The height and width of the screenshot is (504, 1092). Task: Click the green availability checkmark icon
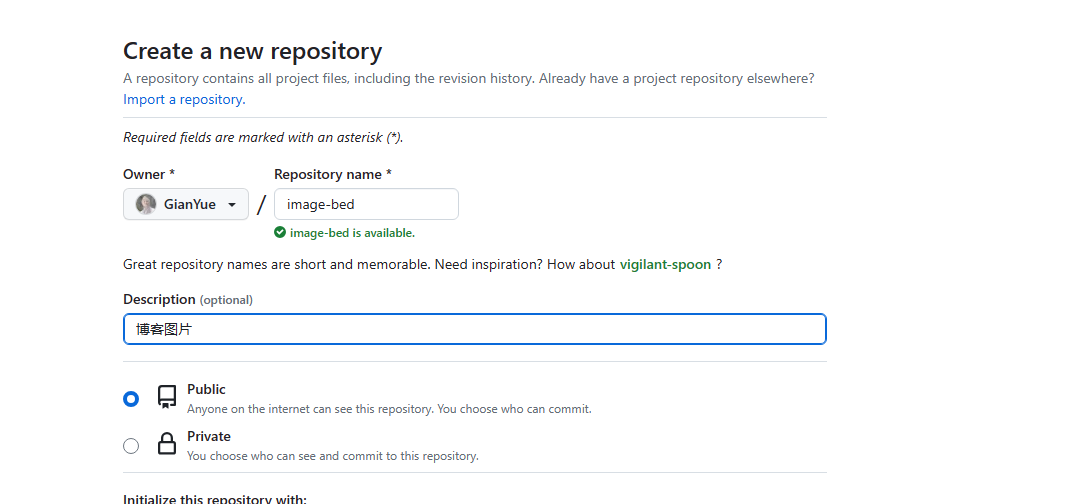click(280, 232)
